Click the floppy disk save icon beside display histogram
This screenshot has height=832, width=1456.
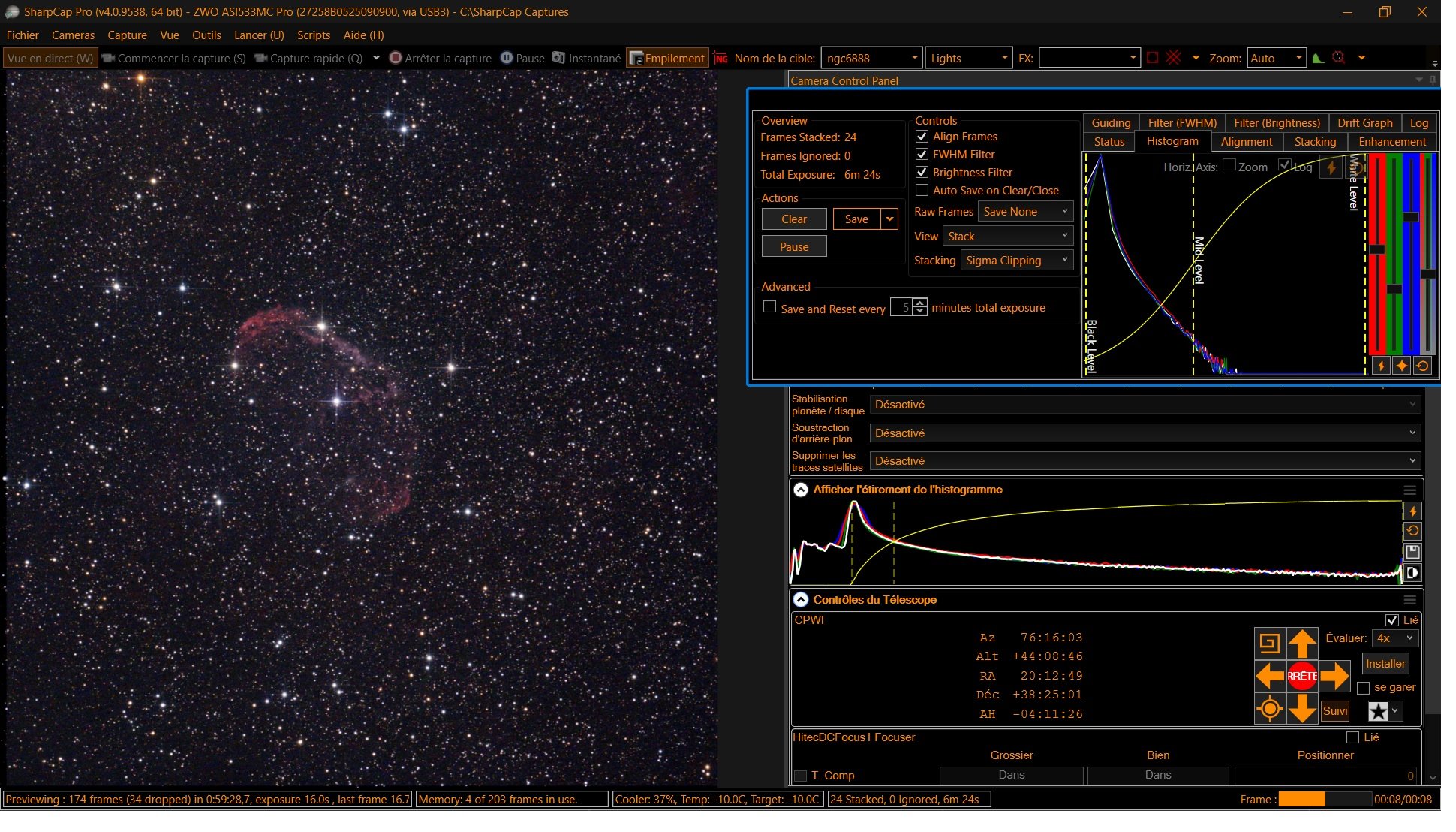coord(1412,552)
